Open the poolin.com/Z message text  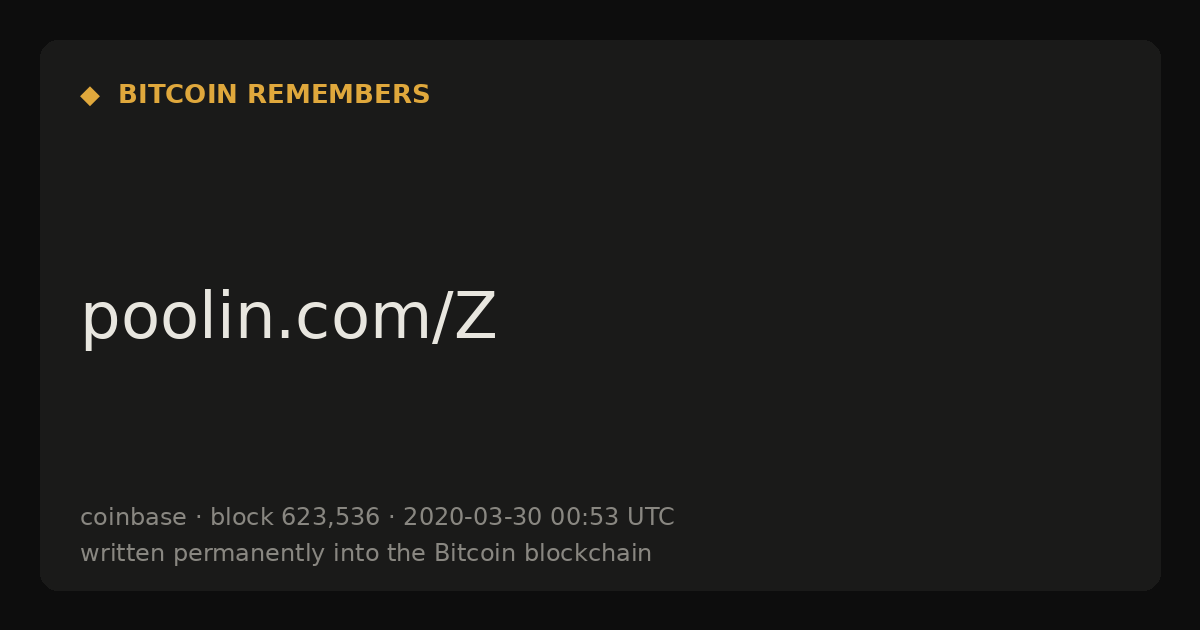coord(288,318)
